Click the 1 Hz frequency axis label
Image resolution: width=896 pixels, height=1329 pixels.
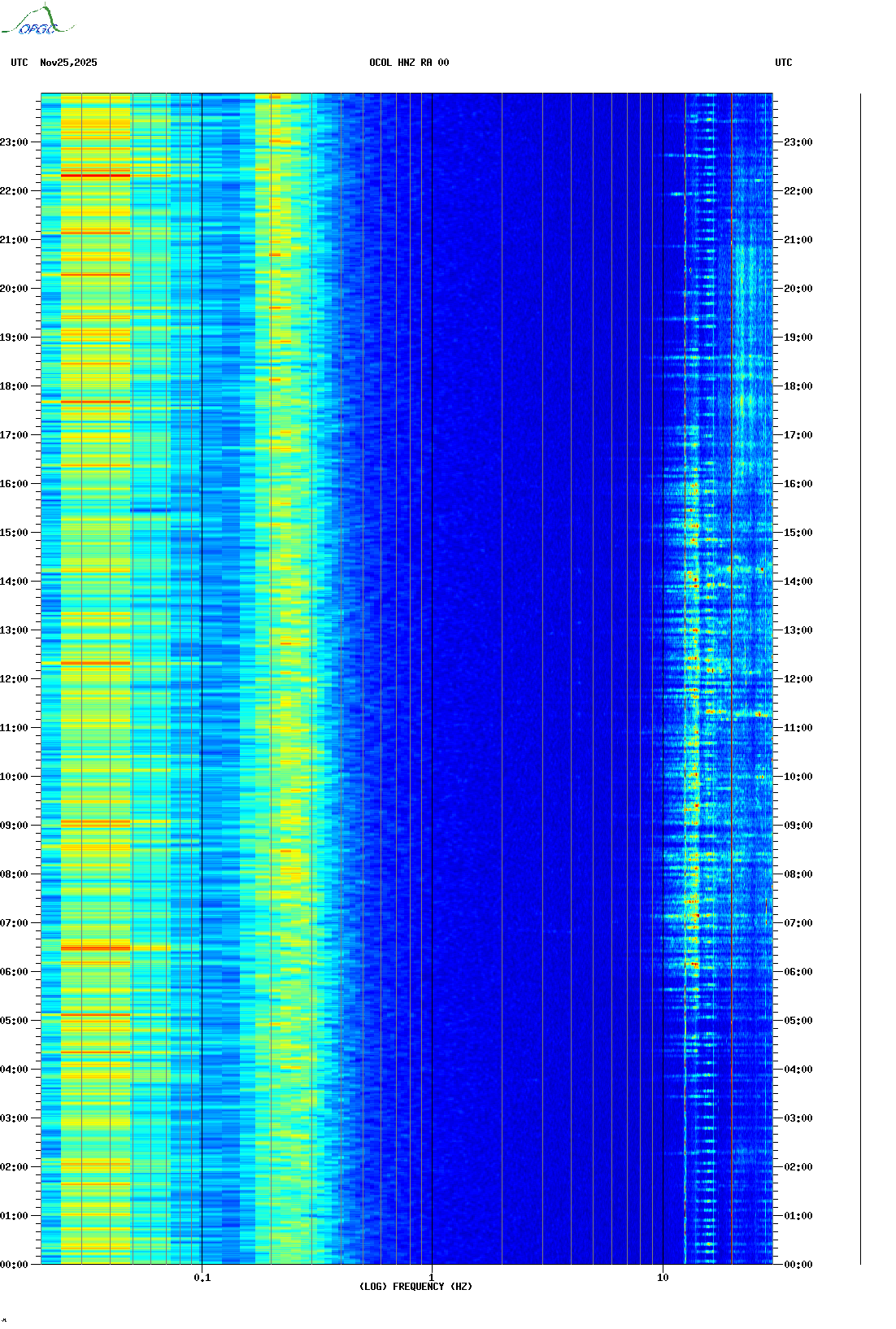(431, 1277)
